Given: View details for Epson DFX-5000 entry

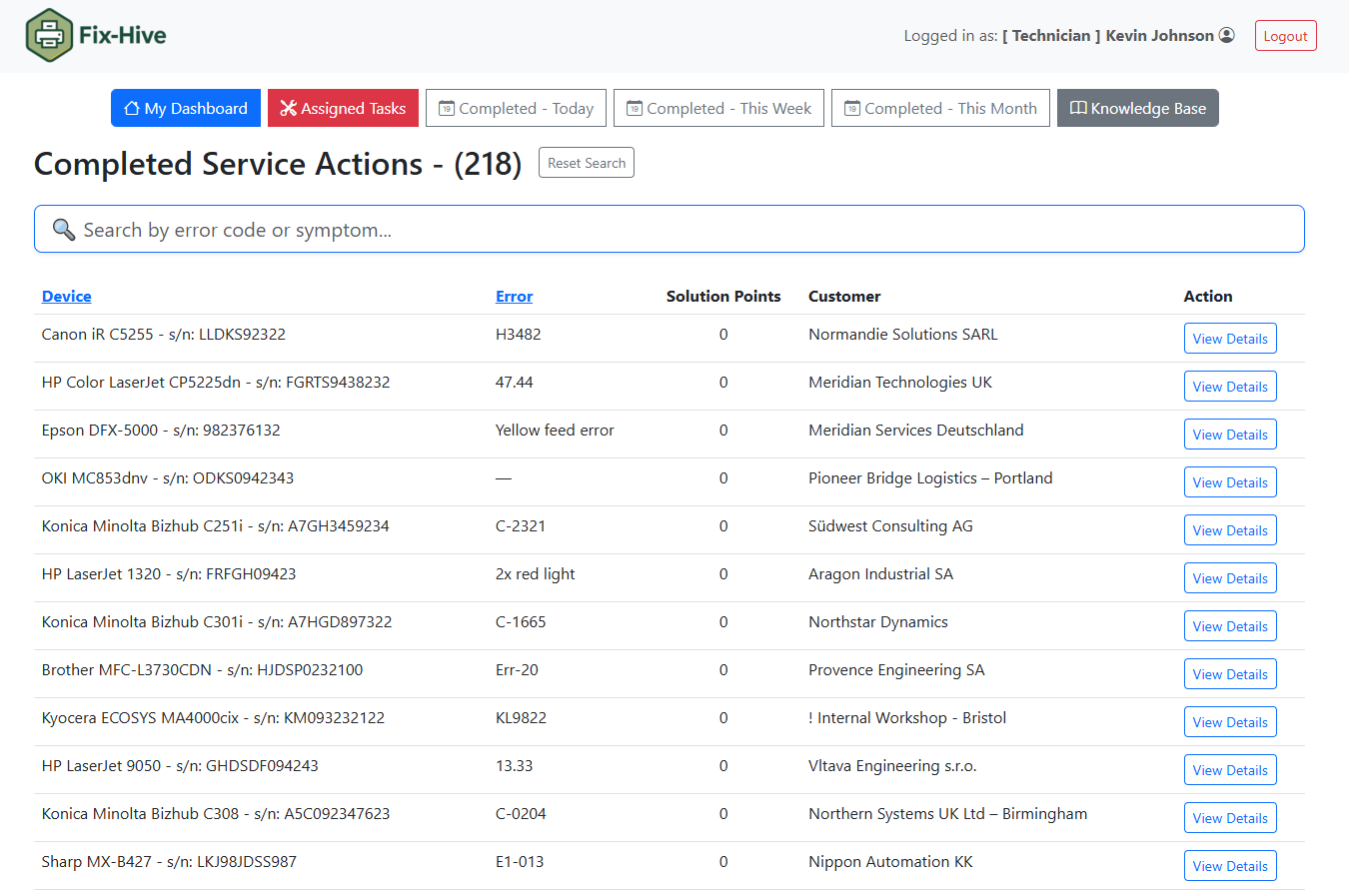Looking at the screenshot, I should click(1229, 435).
